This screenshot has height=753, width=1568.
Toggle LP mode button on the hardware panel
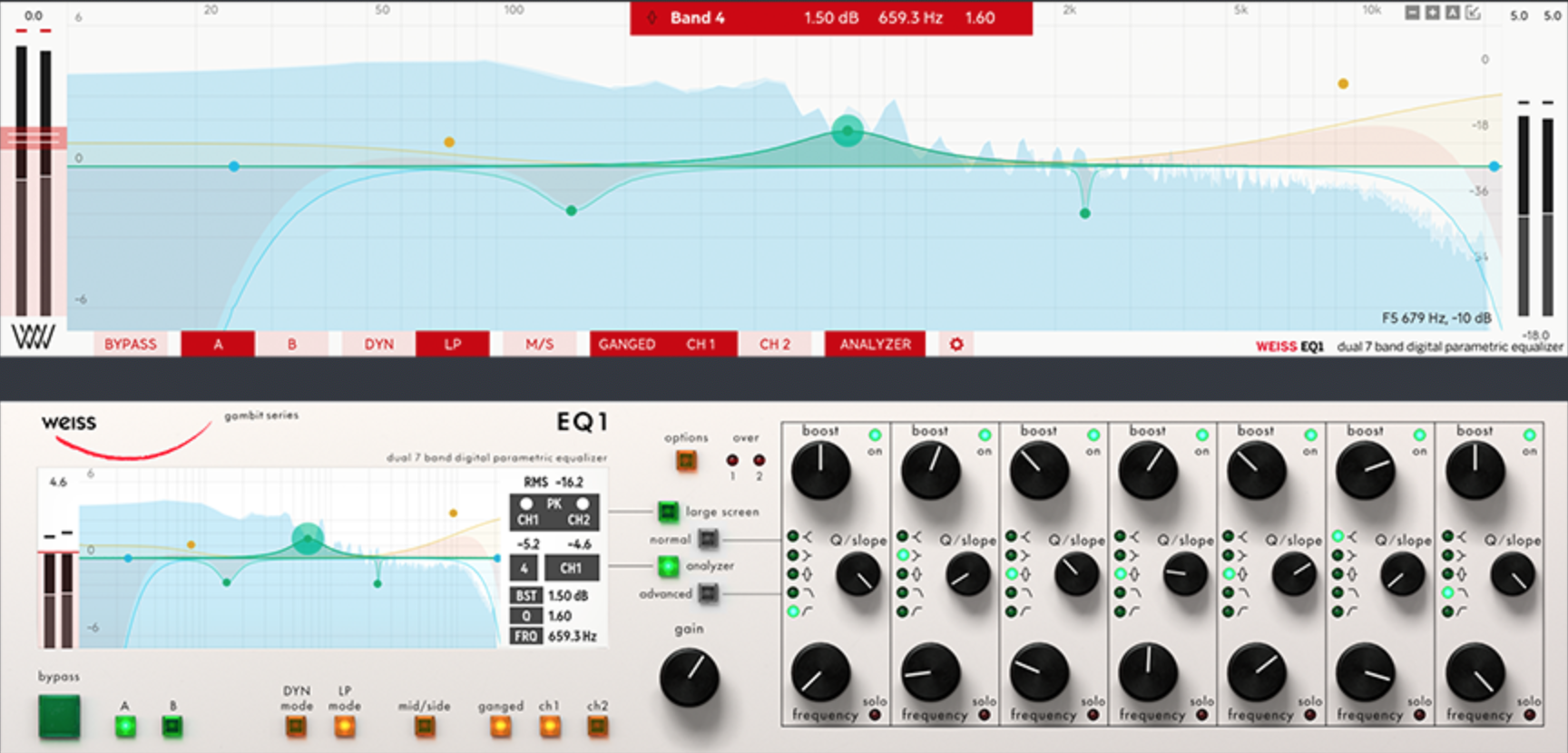(344, 726)
